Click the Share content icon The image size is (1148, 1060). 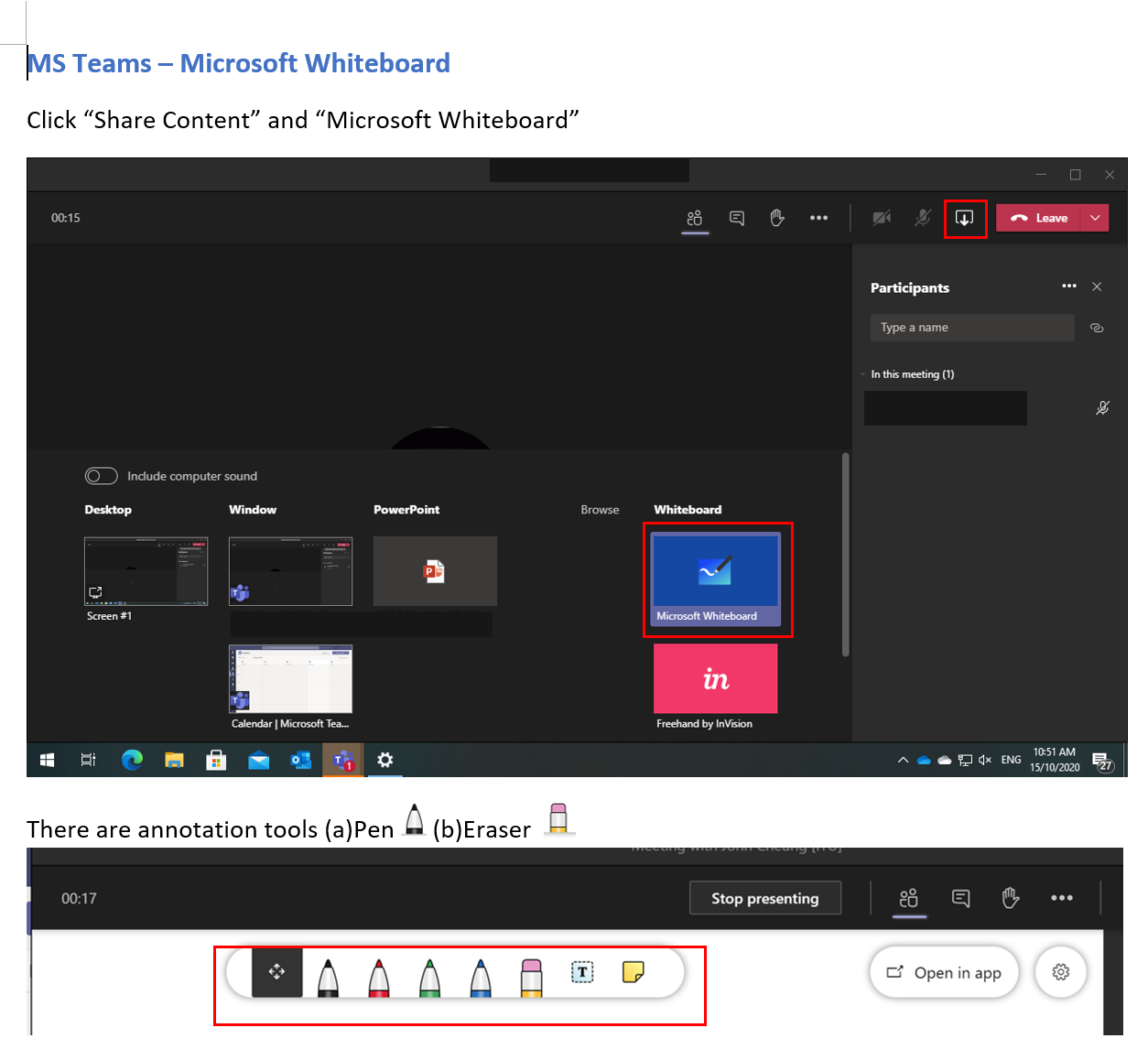coord(964,218)
